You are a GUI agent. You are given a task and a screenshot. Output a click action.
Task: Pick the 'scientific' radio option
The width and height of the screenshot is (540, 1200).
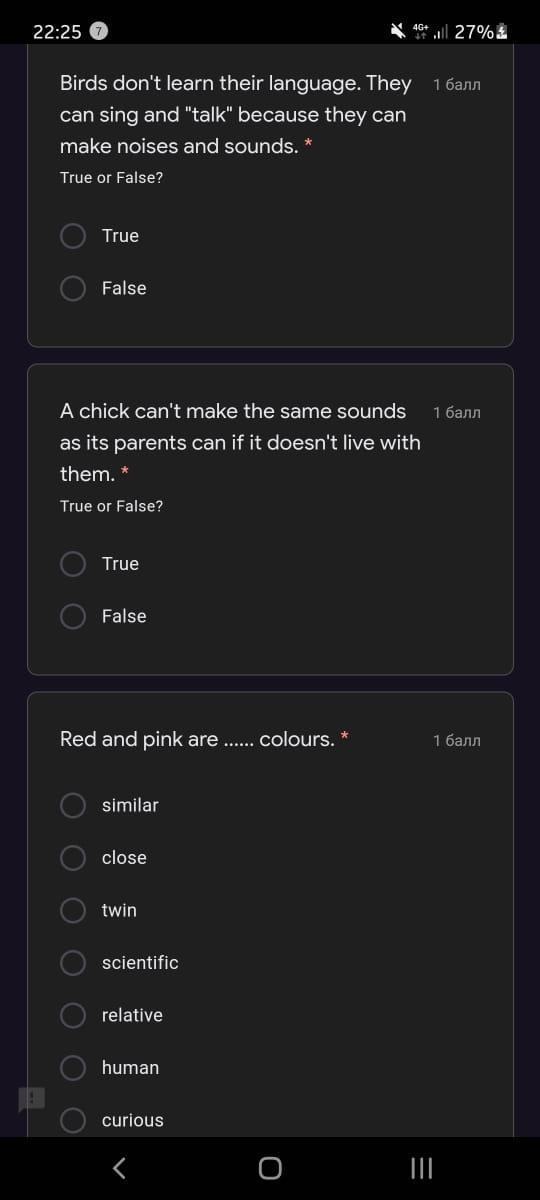pos(119,963)
